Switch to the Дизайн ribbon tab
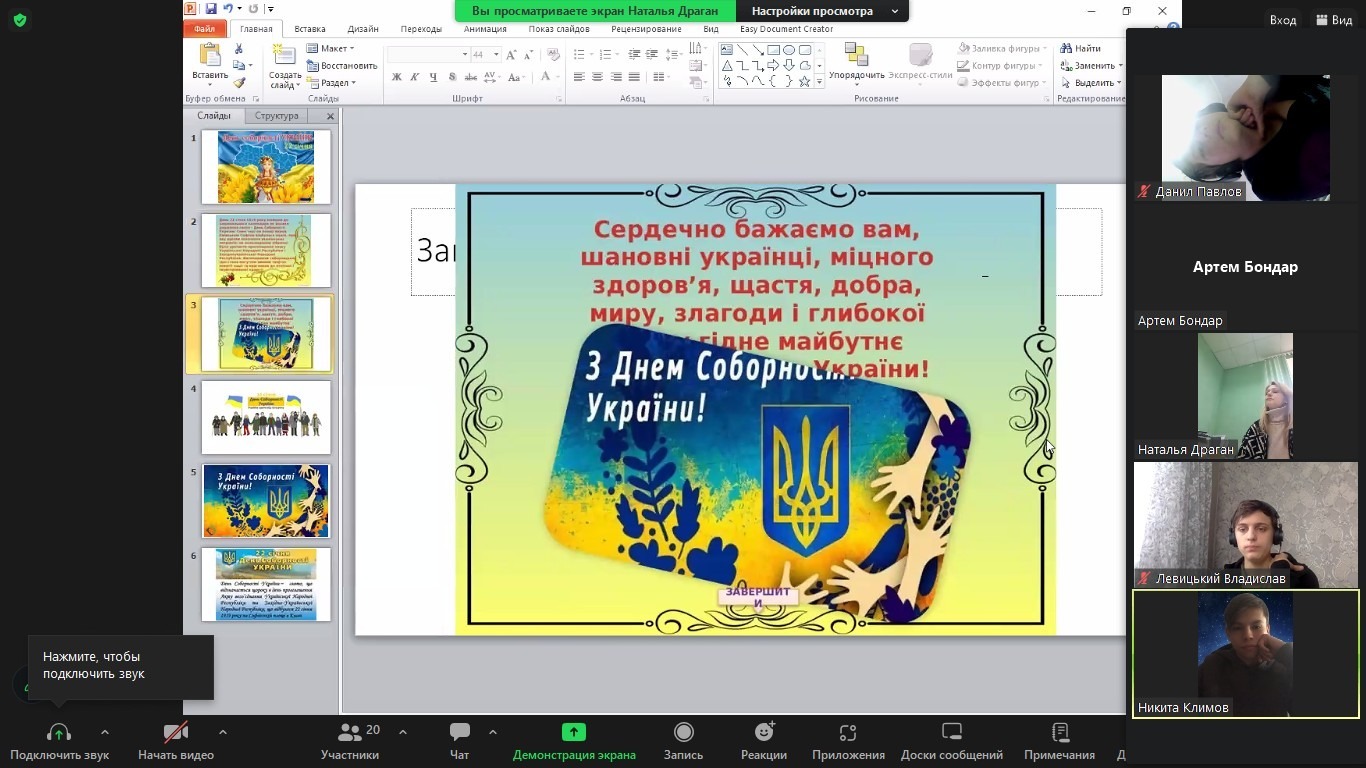 [x=363, y=29]
